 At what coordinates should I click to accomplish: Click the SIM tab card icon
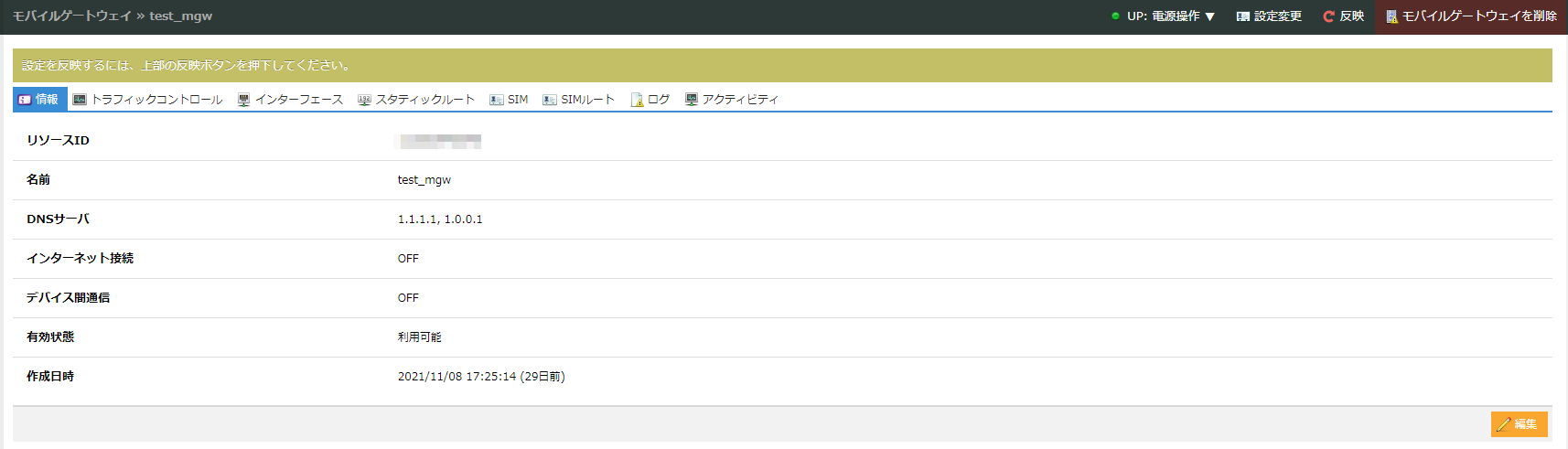(x=497, y=100)
